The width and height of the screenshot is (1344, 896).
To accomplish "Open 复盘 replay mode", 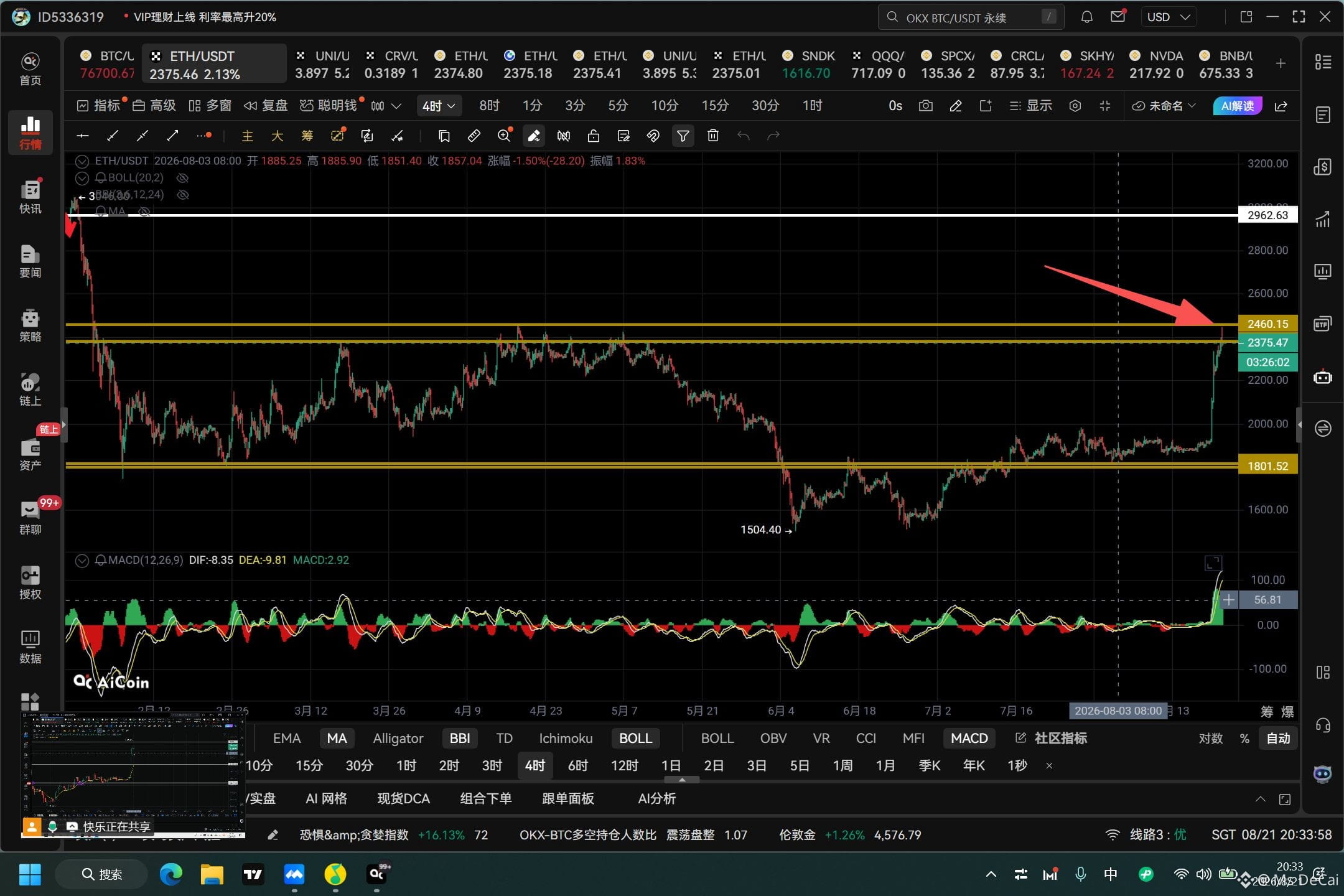I will coord(266,106).
